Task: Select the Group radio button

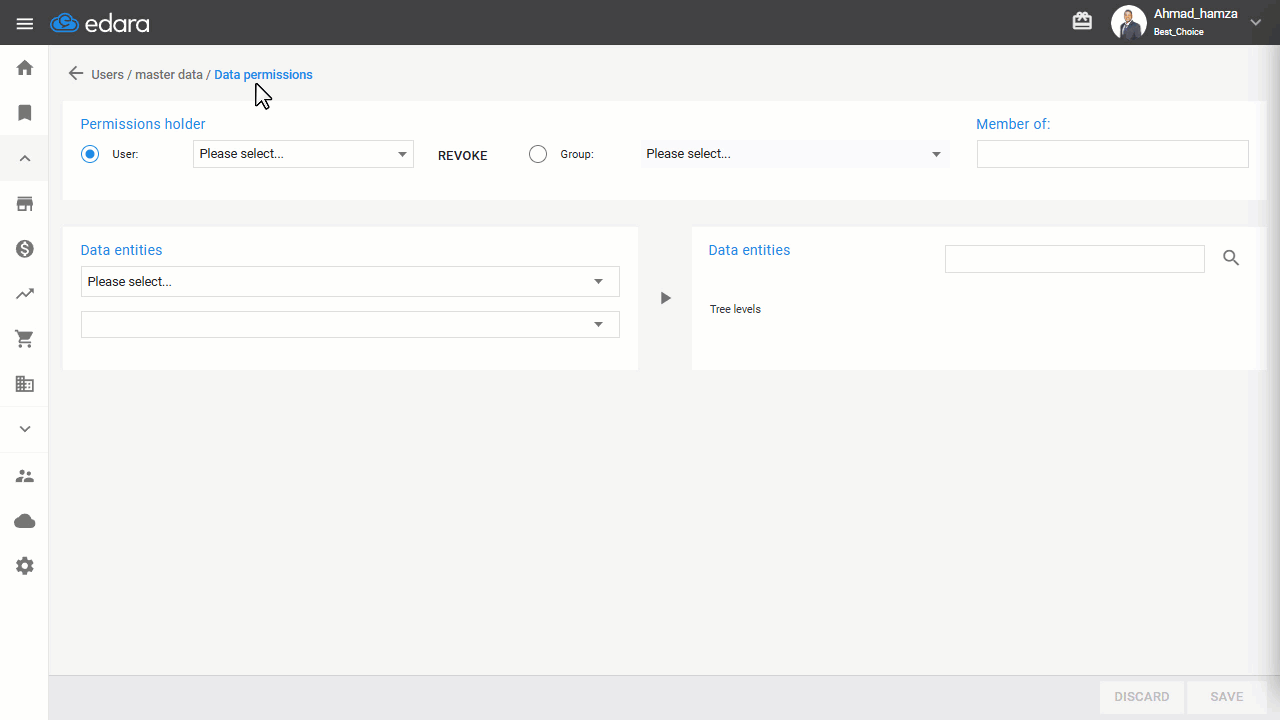Action: pyautogui.click(x=538, y=154)
